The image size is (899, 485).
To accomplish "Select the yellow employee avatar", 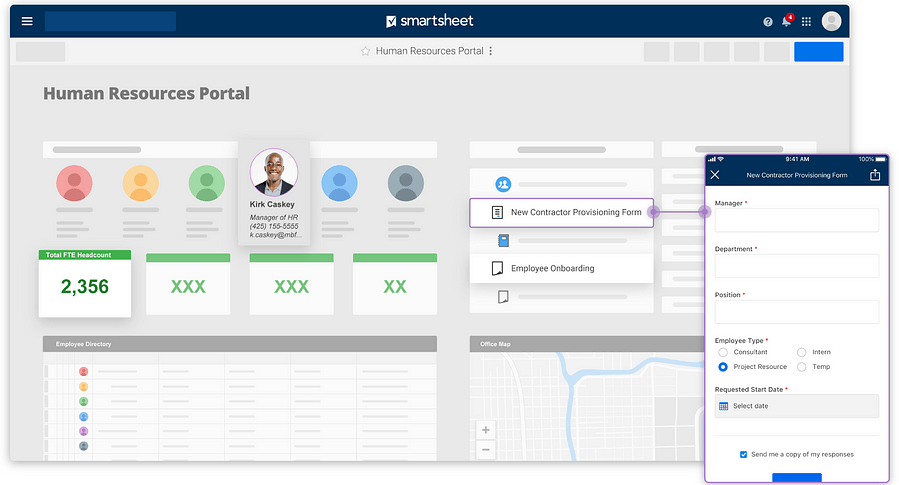I will click(140, 183).
